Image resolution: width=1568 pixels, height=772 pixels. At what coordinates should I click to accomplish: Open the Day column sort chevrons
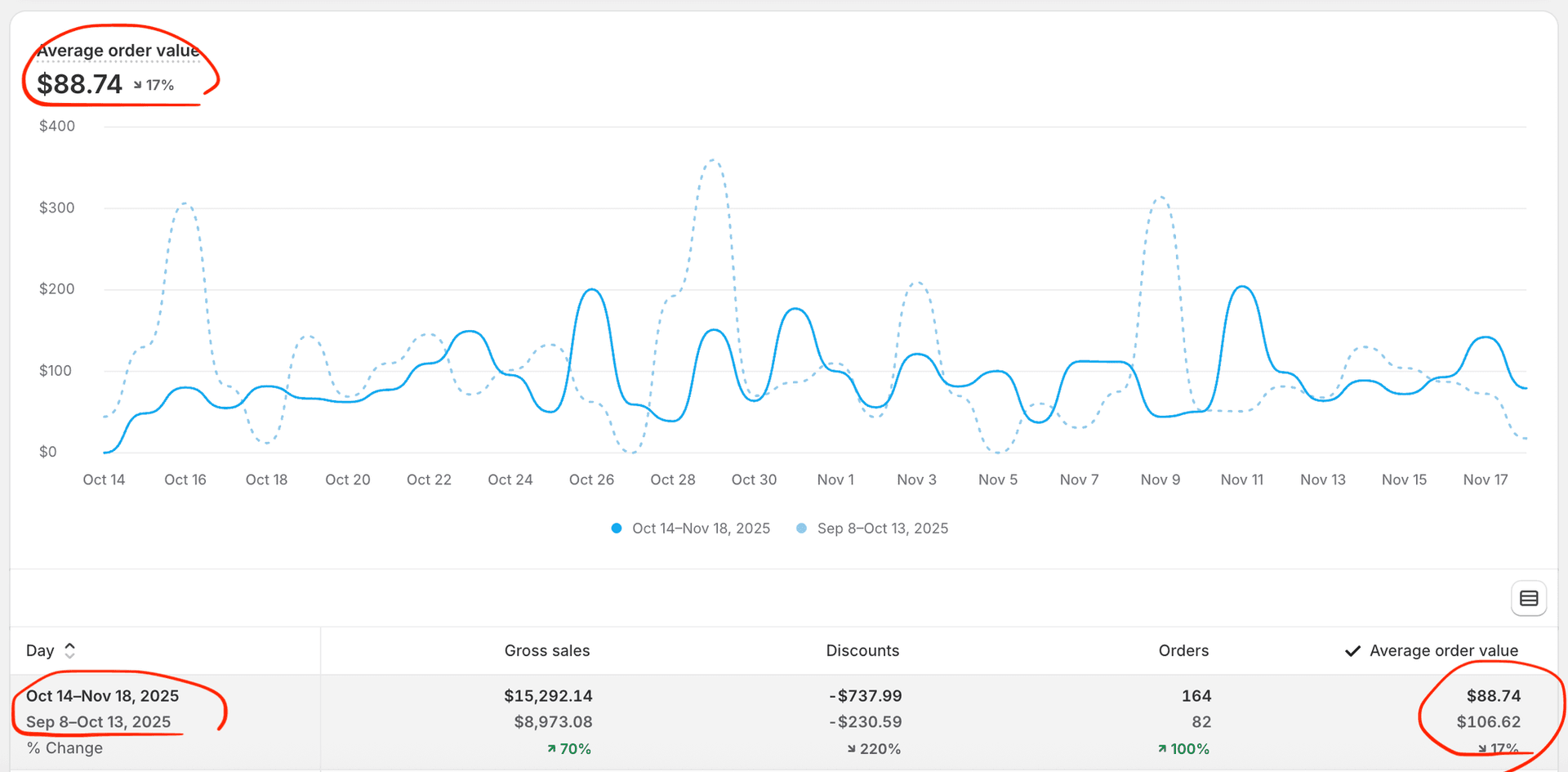click(x=69, y=649)
